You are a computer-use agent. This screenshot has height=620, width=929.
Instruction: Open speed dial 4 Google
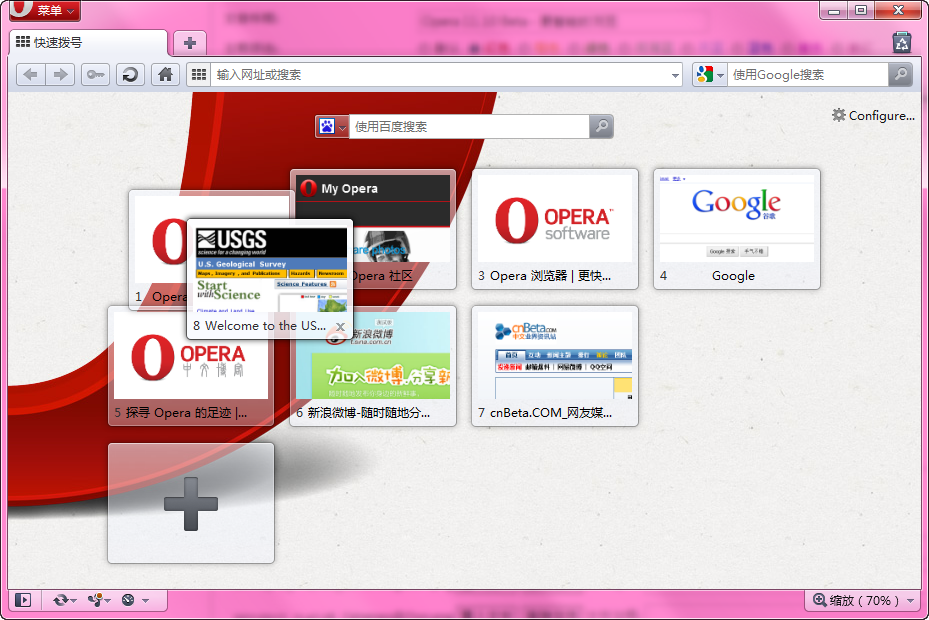click(736, 229)
